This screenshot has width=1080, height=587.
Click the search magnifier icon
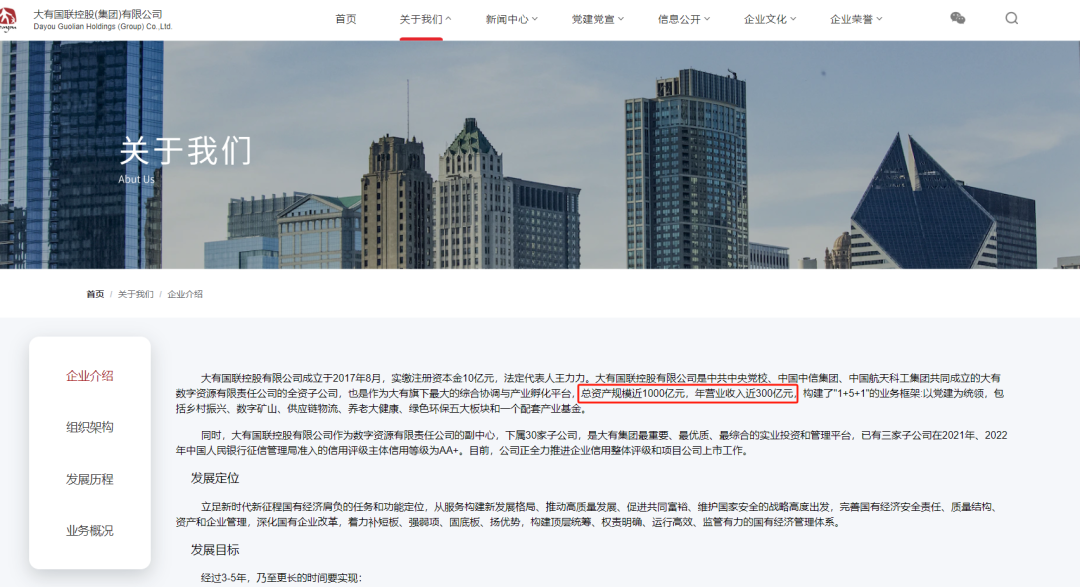coord(1011,19)
